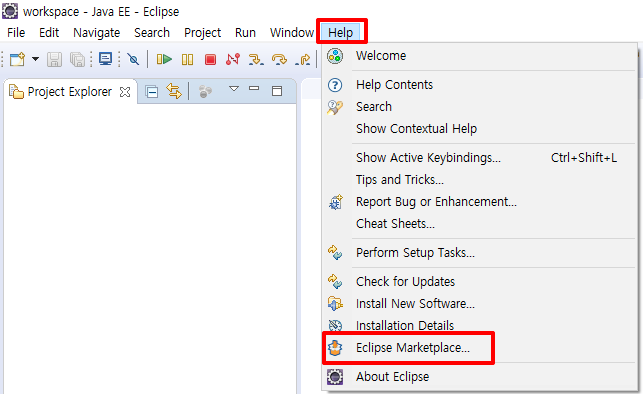Close the open Help menu

tap(340, 32)
